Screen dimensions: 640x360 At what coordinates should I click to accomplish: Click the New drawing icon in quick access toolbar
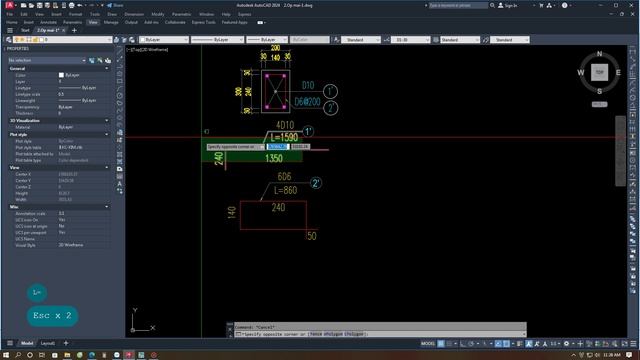24,5
